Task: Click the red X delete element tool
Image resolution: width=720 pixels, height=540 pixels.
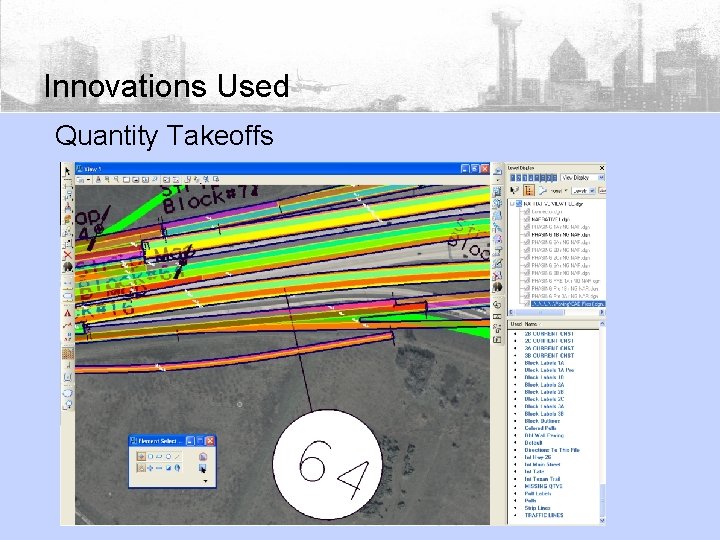Action: 68,255
